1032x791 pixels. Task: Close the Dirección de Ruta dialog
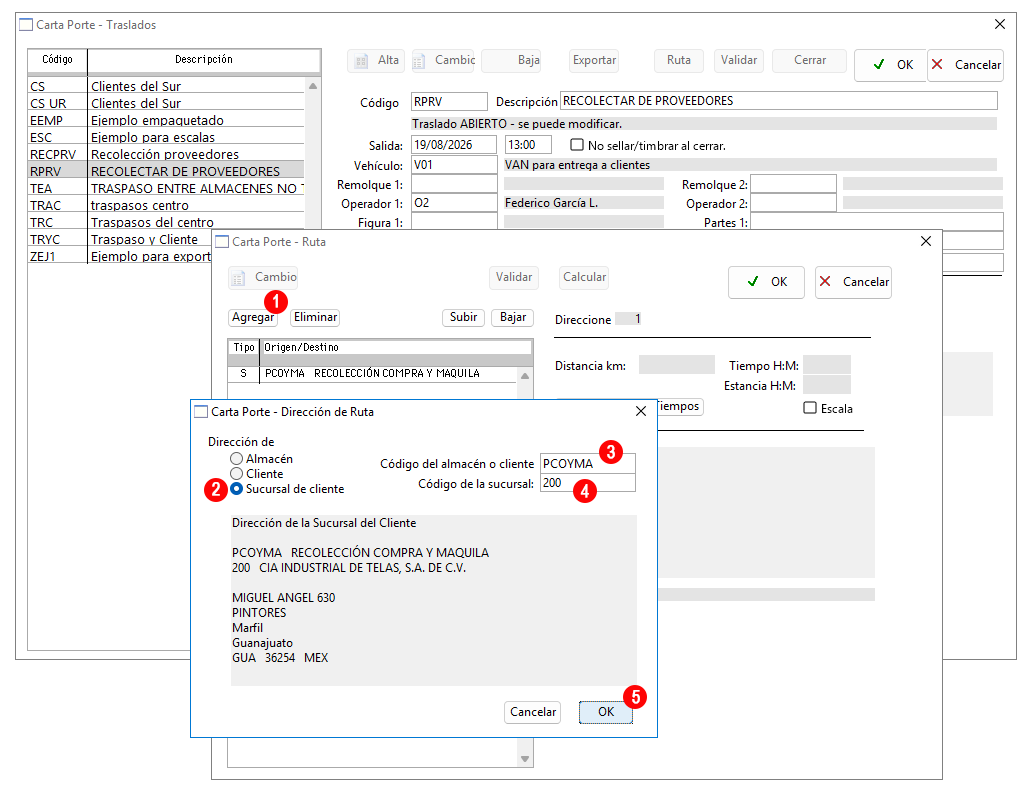pos(640,411)
